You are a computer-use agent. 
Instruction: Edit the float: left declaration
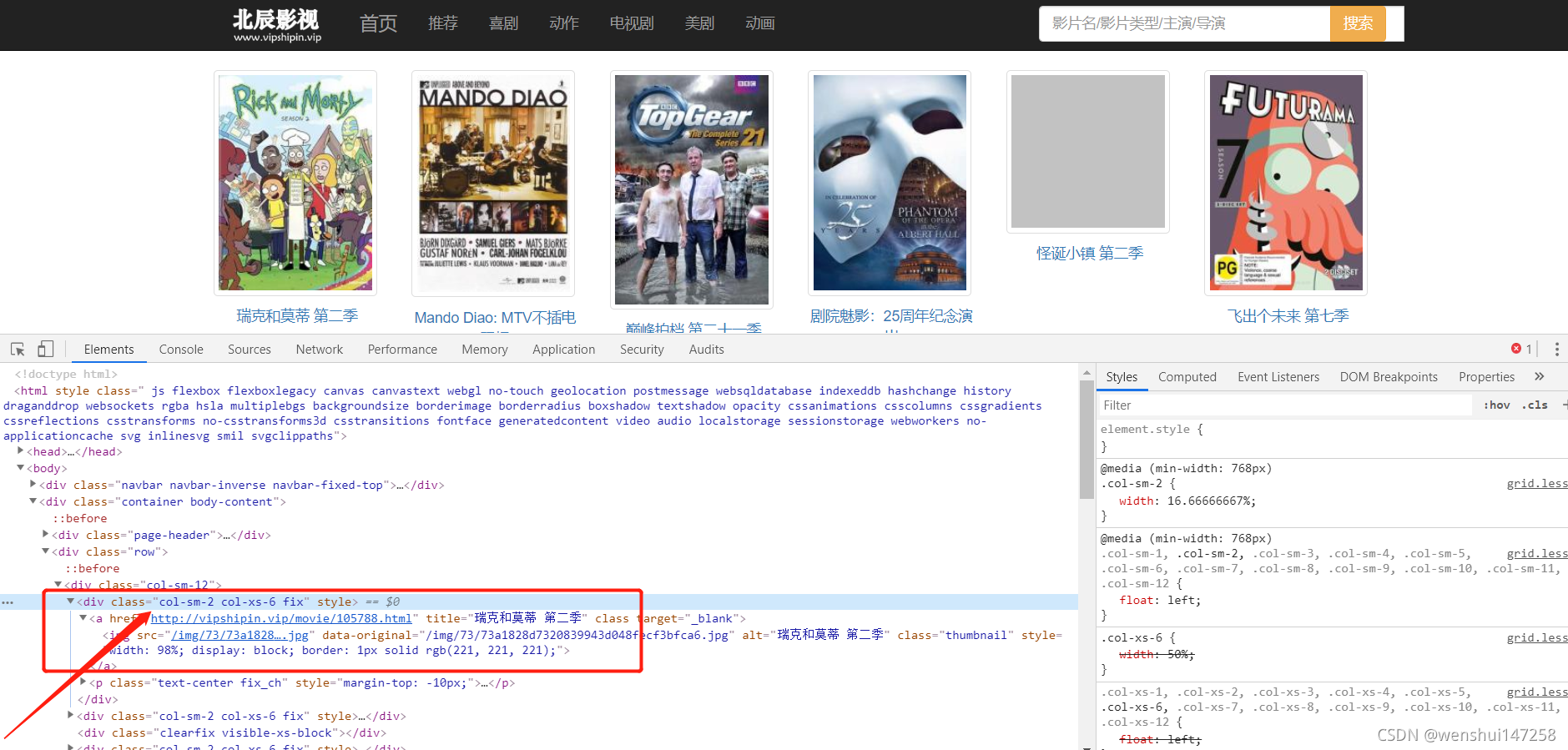[1160, 600]
